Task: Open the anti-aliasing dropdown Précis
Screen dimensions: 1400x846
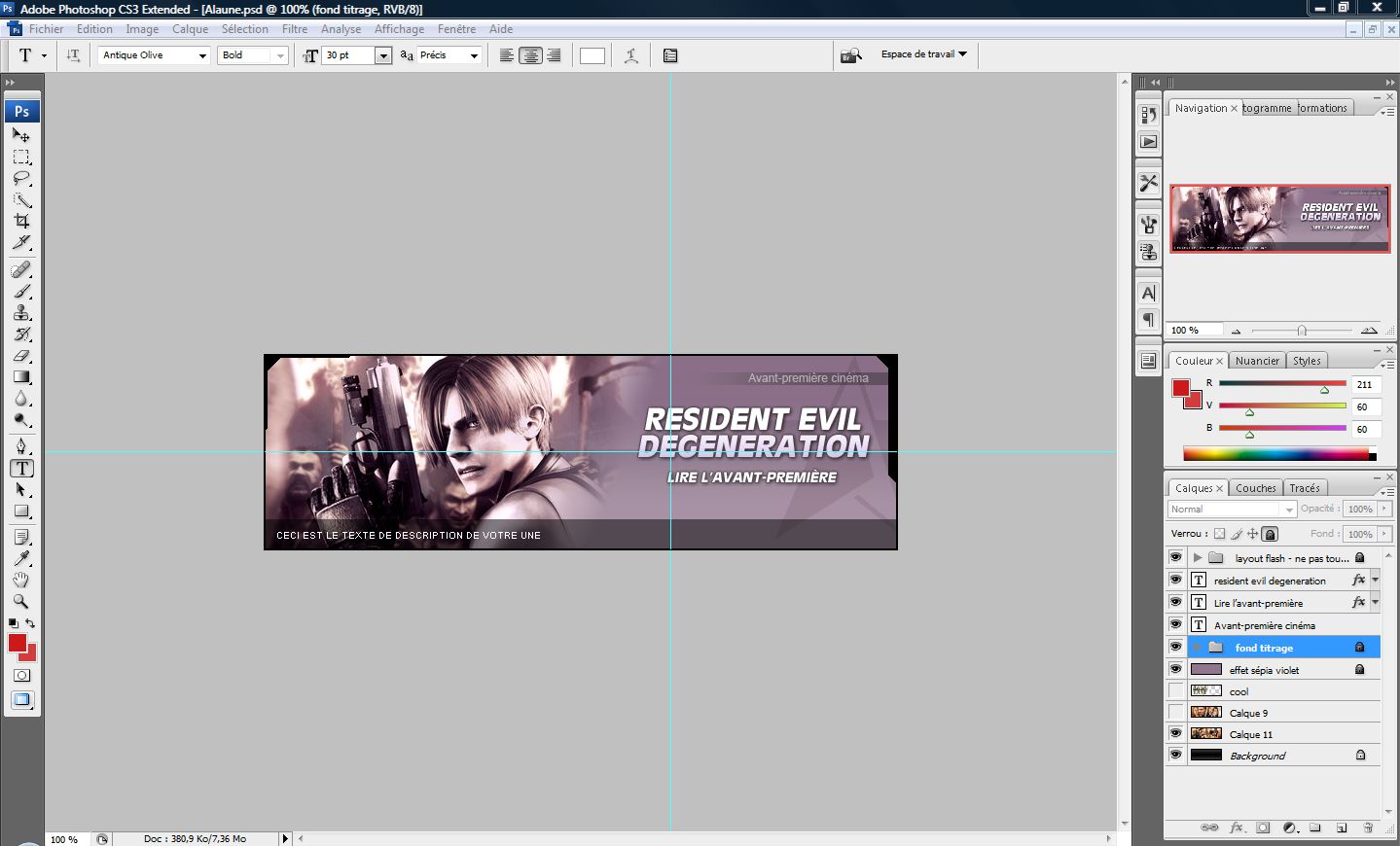Action: coord(474,55)
